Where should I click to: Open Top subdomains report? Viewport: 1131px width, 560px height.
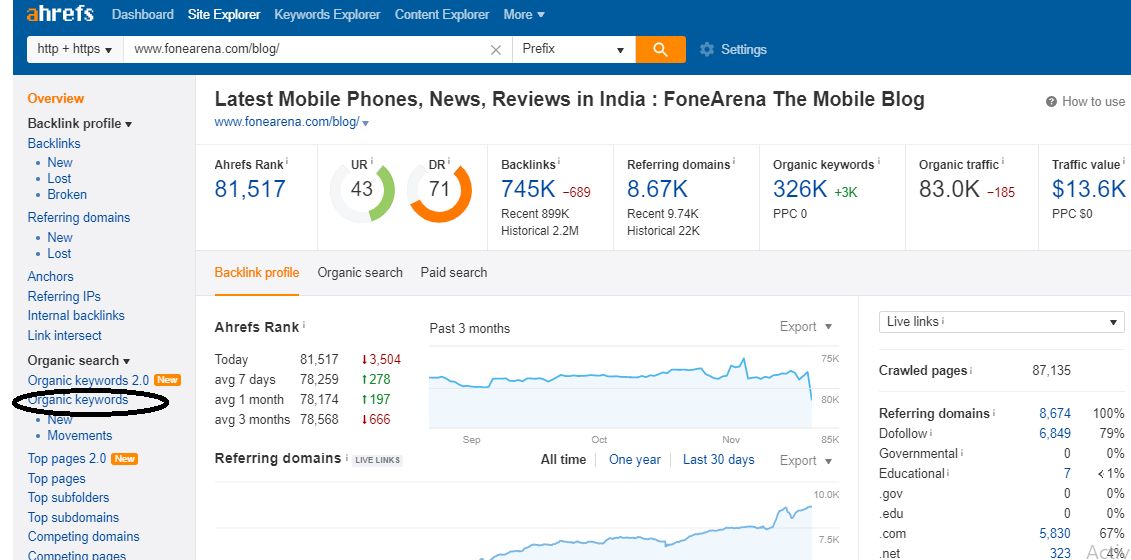(74, 517)
